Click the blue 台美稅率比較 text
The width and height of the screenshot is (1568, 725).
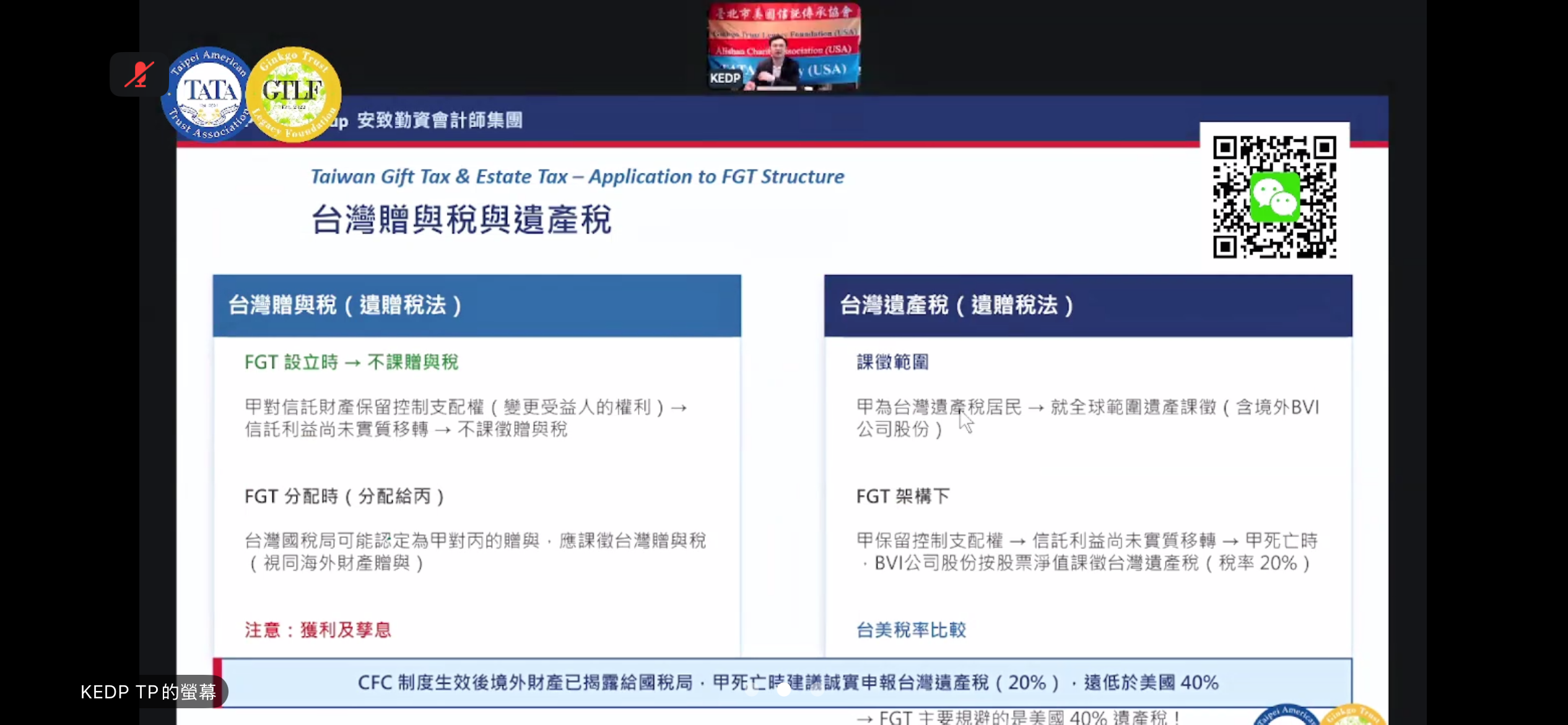(x=910, y=630)
